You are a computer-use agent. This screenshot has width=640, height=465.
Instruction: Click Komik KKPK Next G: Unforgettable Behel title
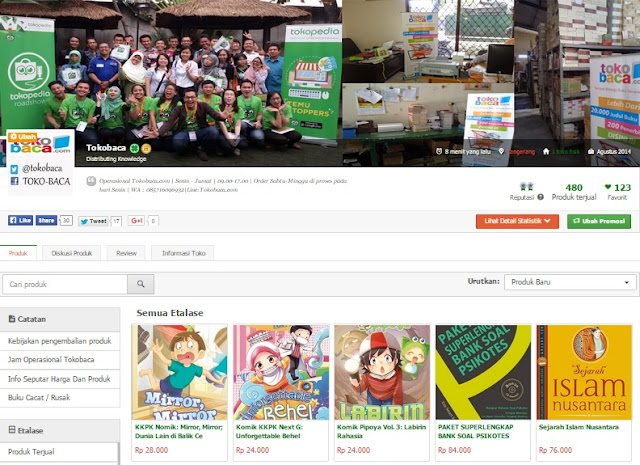coord(269,431)
